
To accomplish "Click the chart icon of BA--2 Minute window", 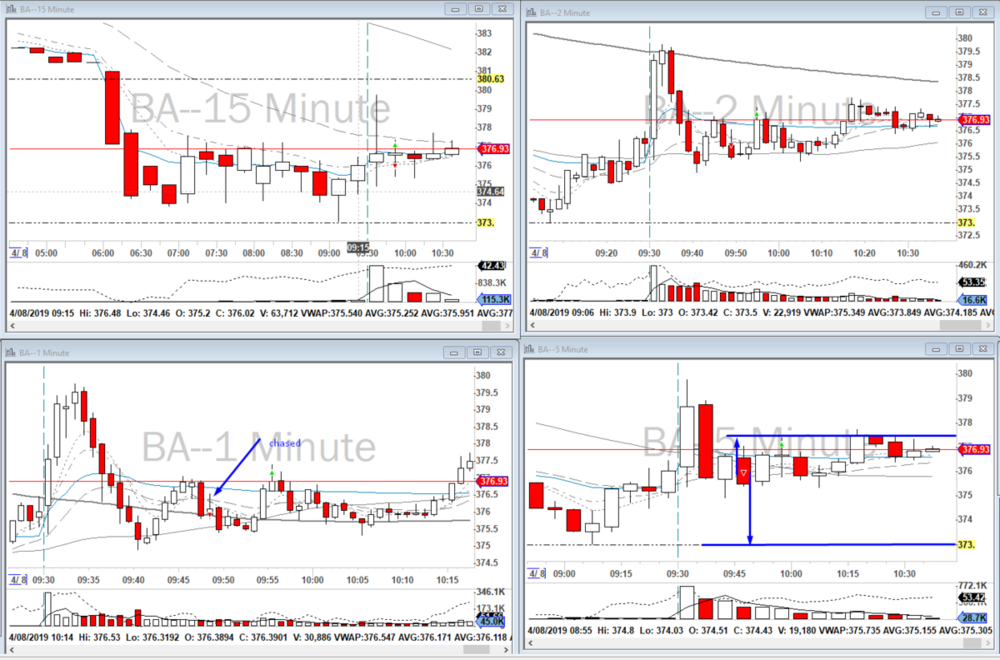I will coord(531,13).
